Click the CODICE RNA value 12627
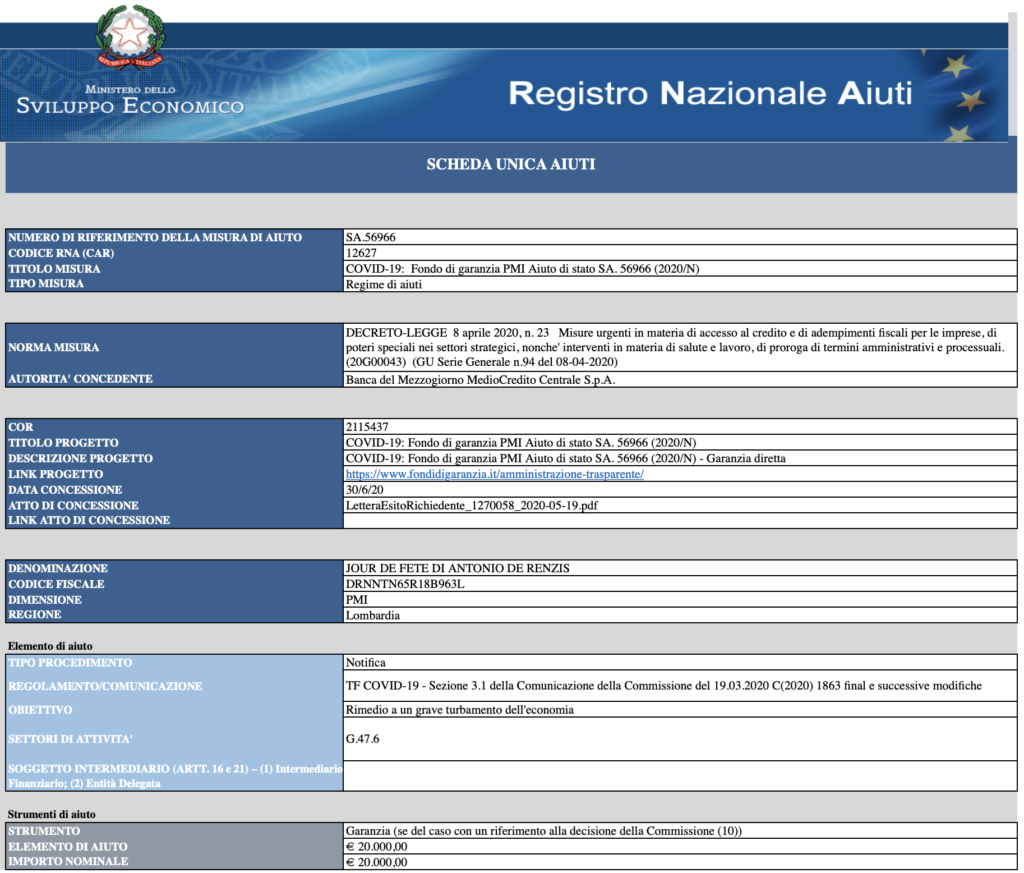The width and height of the screenshot is (1024, 873). point(361,253)
